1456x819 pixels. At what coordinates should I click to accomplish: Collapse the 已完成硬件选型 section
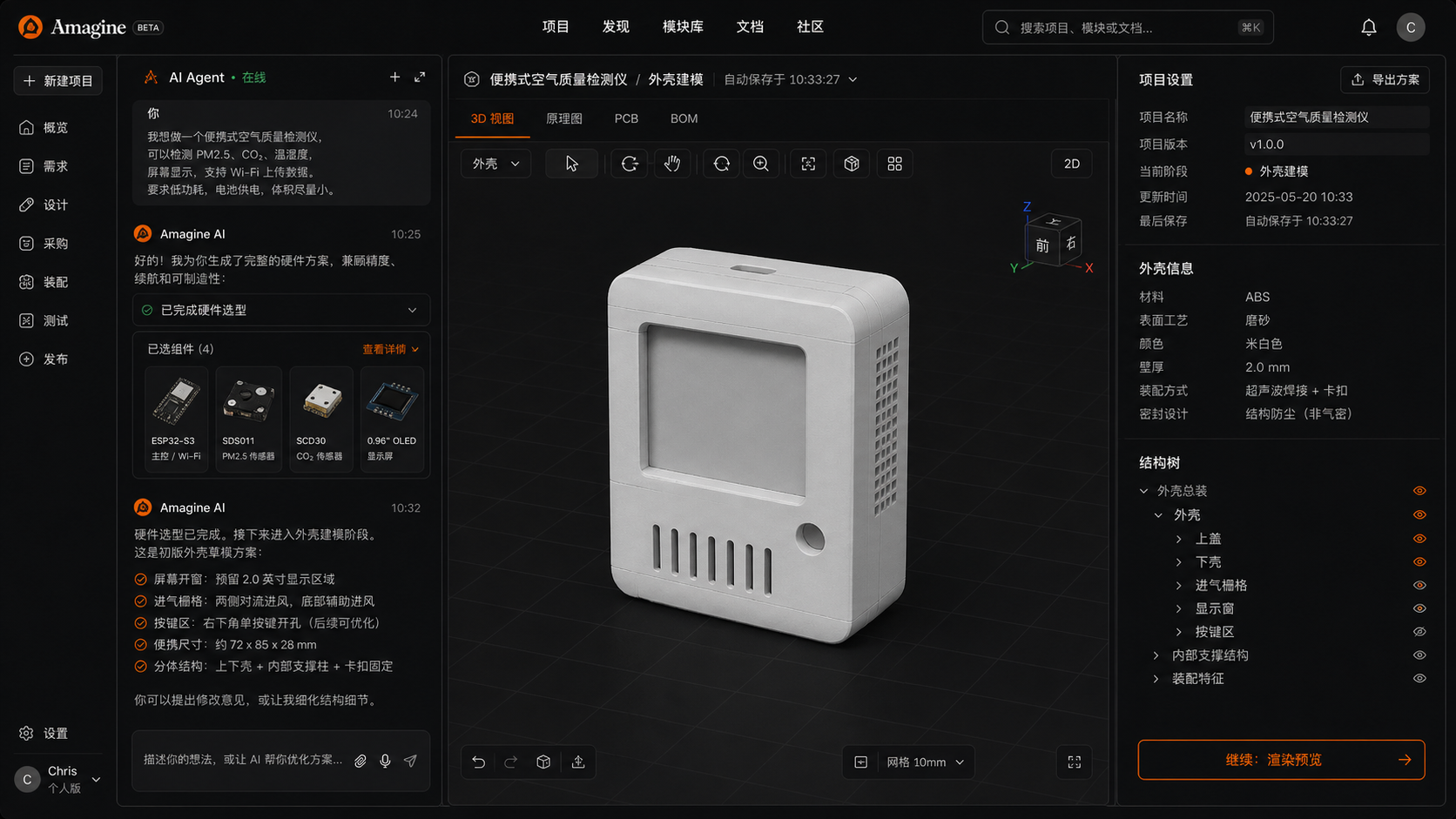(x=413, y=310)
